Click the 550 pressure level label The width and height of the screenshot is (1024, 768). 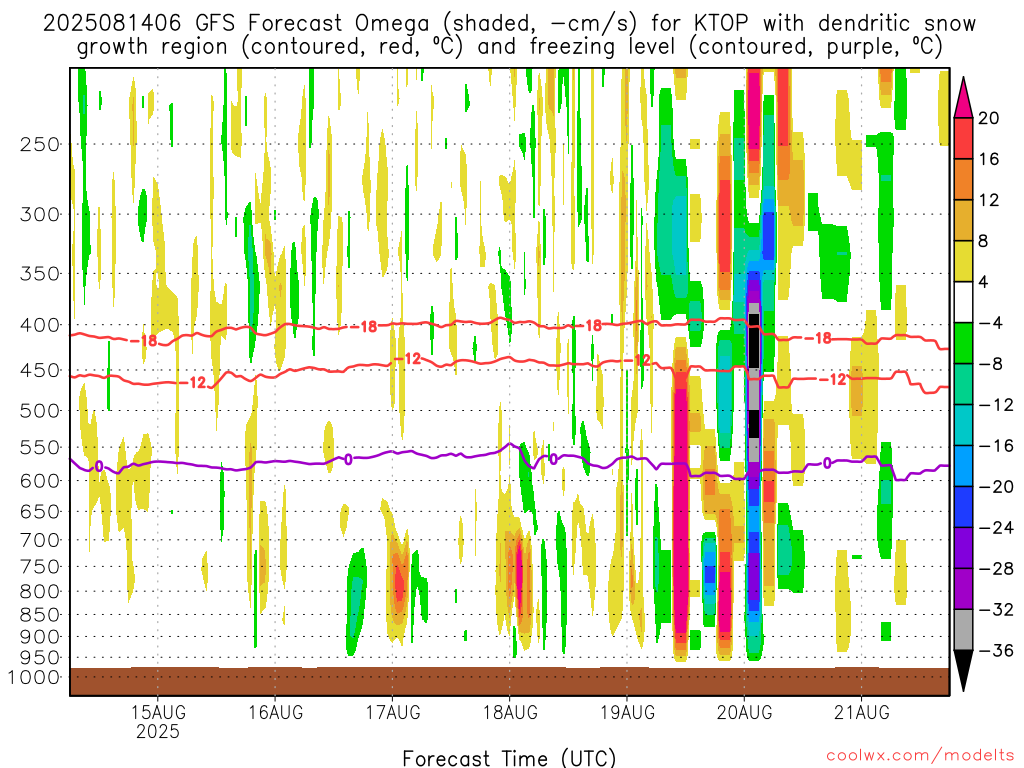tap(40, 447)
